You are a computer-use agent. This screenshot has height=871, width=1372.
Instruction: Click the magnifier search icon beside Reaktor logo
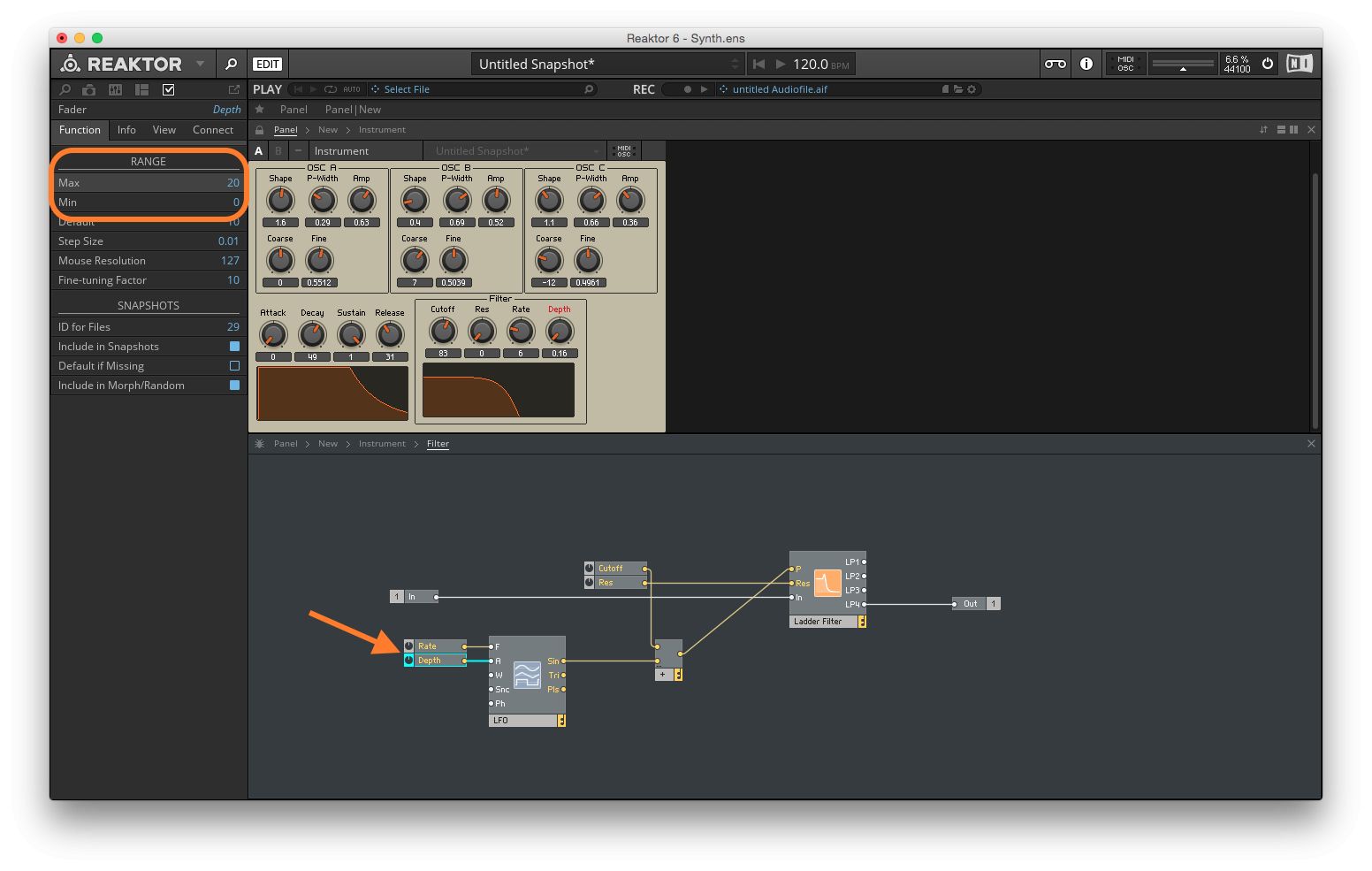coord(231,64)
